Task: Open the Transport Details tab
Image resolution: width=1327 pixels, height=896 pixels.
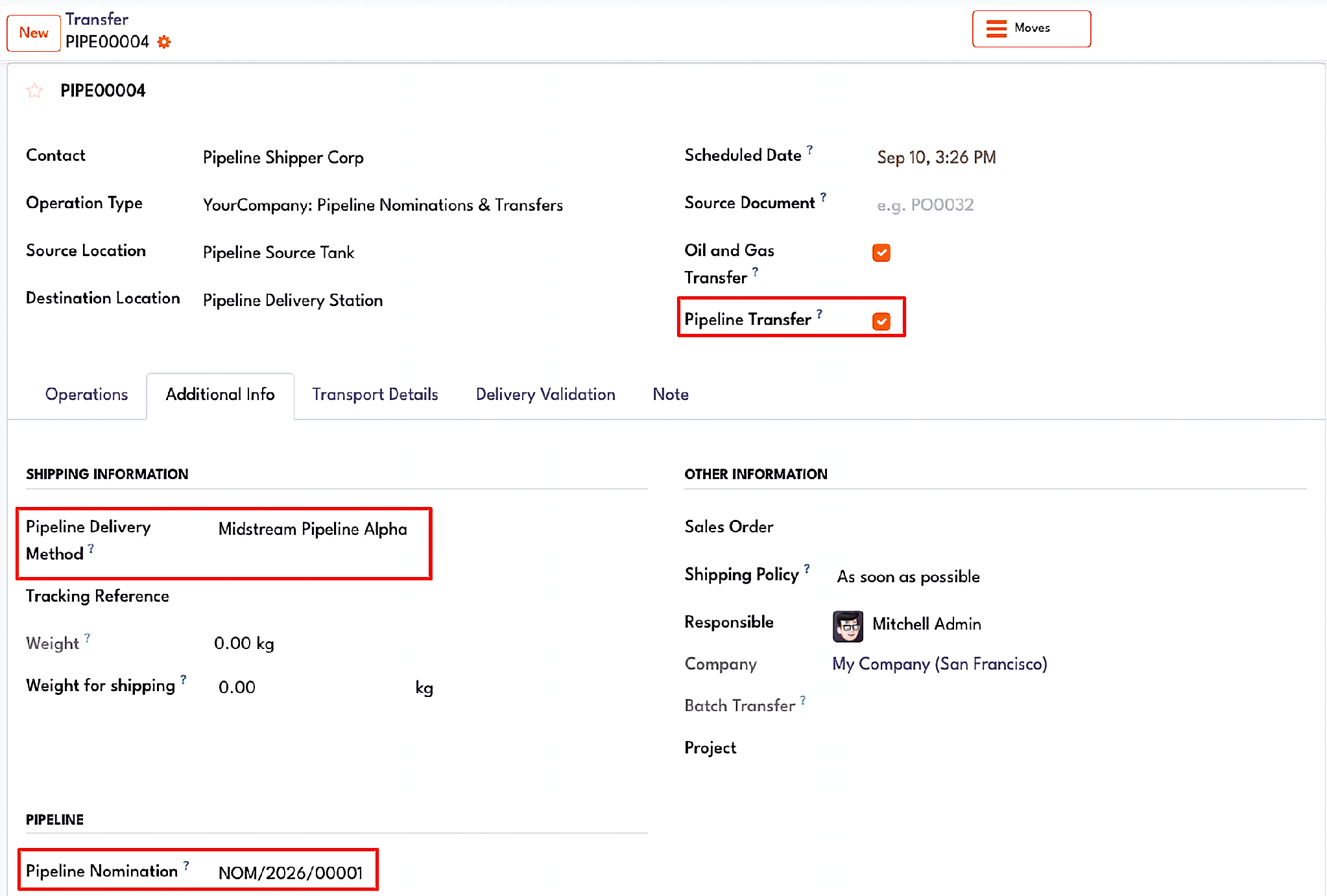Action: 375,395
